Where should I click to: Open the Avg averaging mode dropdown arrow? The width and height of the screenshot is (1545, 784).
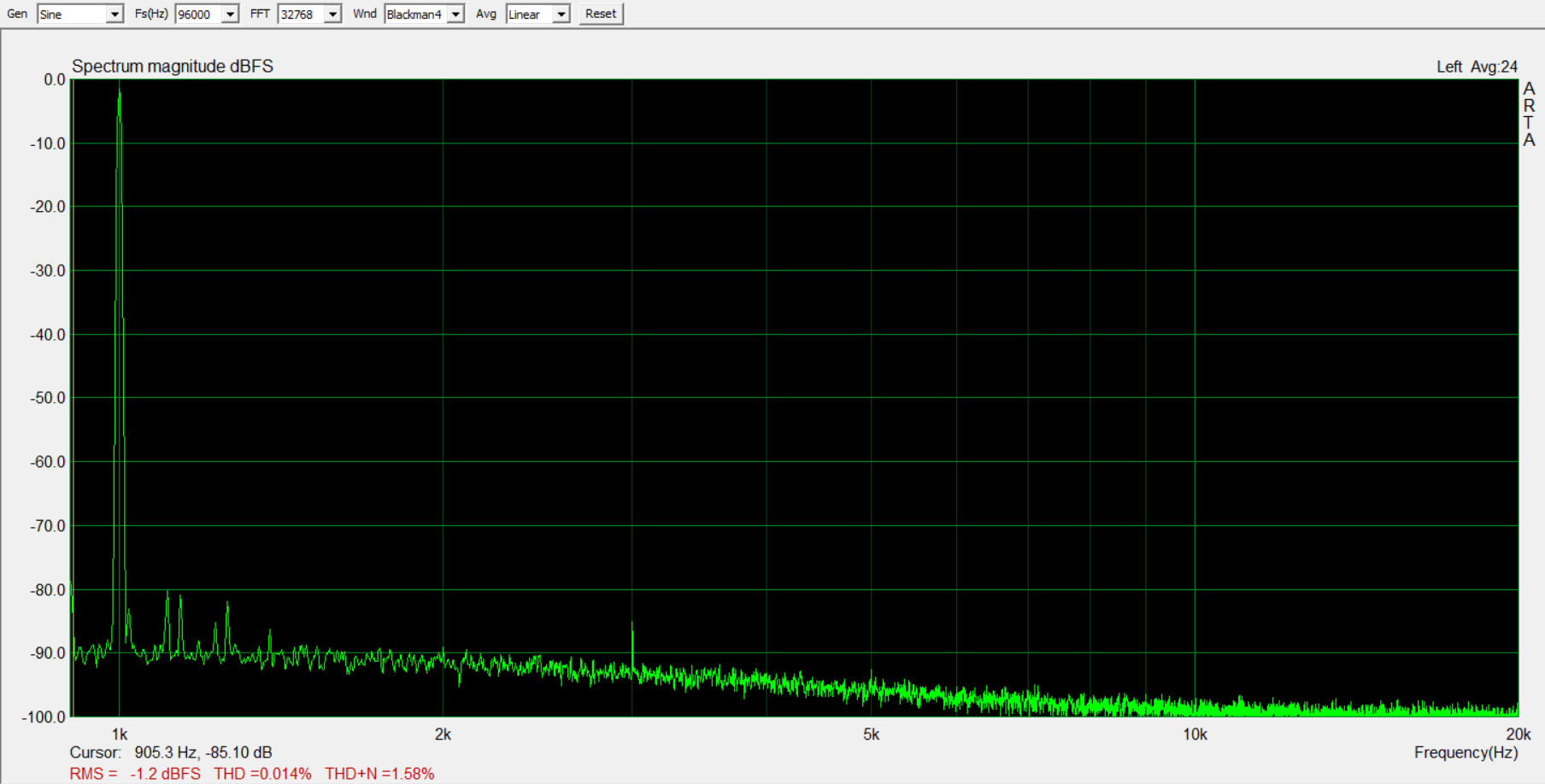[x=561, y=15]
